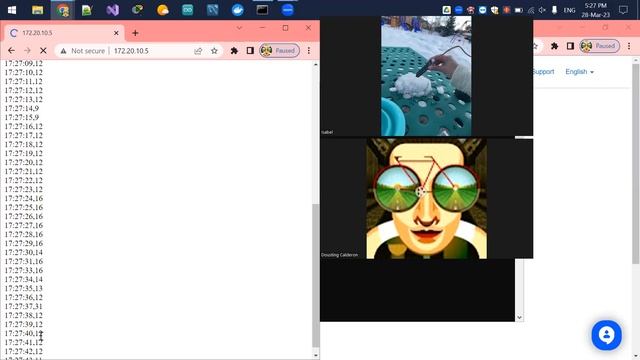
Task: Open Docker Desktop from the taskbar
Action: [238, 10]
